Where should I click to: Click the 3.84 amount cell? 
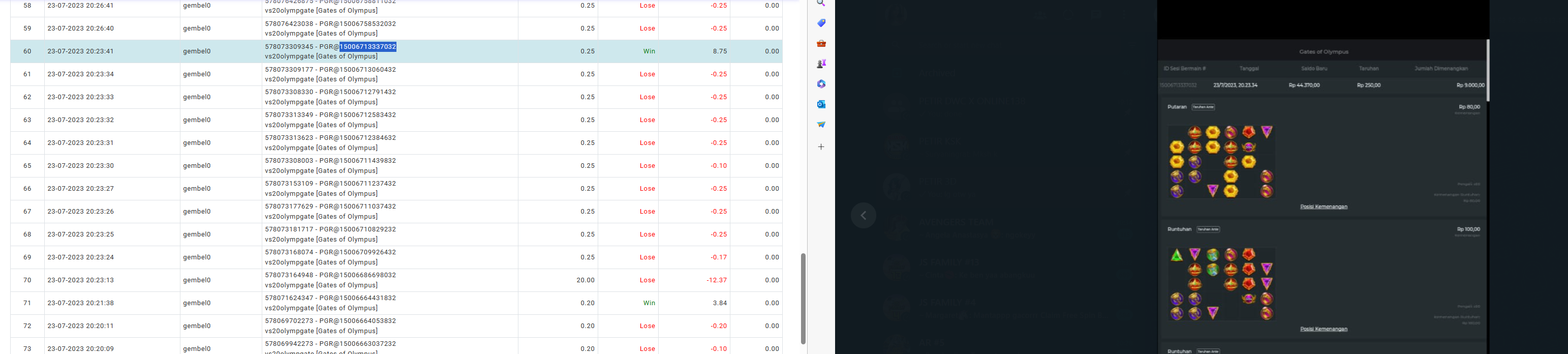tap(720, 303)
